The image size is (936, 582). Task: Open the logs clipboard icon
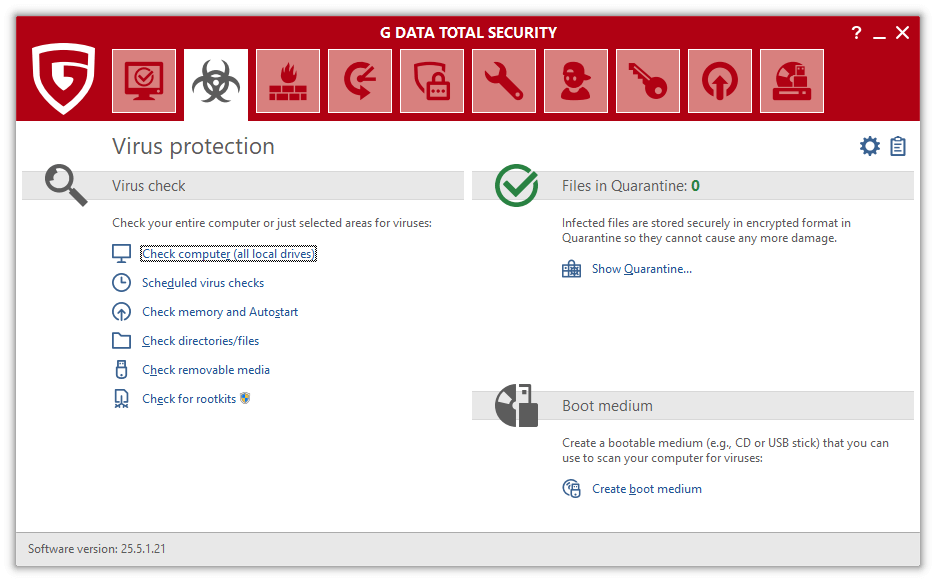[x=898, y=146]
